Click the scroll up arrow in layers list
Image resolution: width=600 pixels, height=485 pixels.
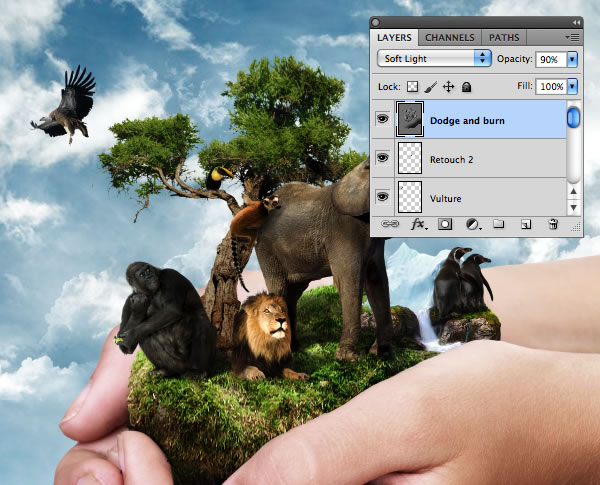tap(573, 191)
